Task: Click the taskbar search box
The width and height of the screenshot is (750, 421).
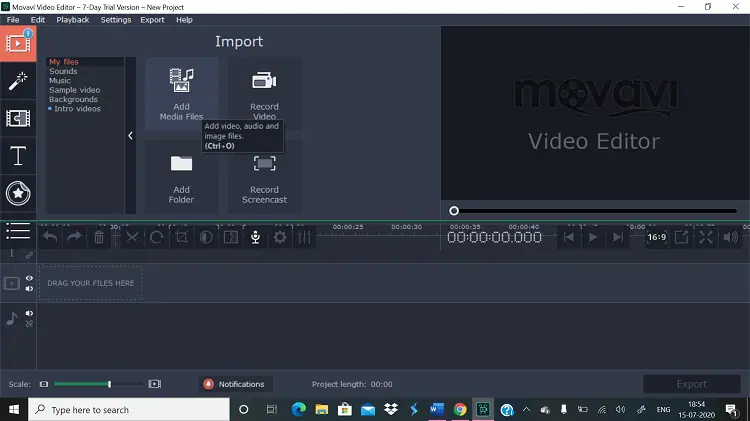Action: 129,410
